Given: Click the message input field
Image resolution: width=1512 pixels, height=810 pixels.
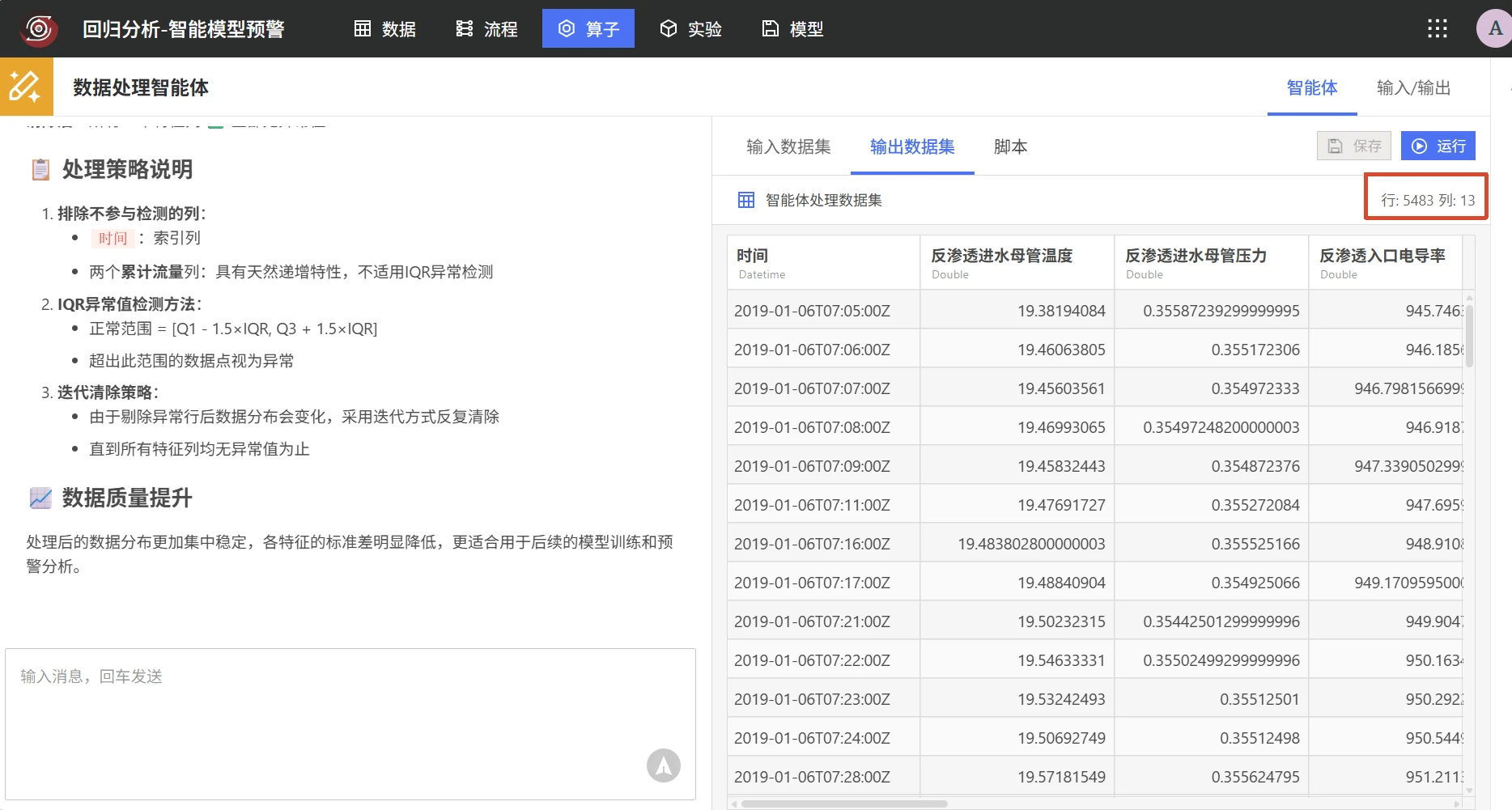Looking at the screenshot, I should pos(350,723).
